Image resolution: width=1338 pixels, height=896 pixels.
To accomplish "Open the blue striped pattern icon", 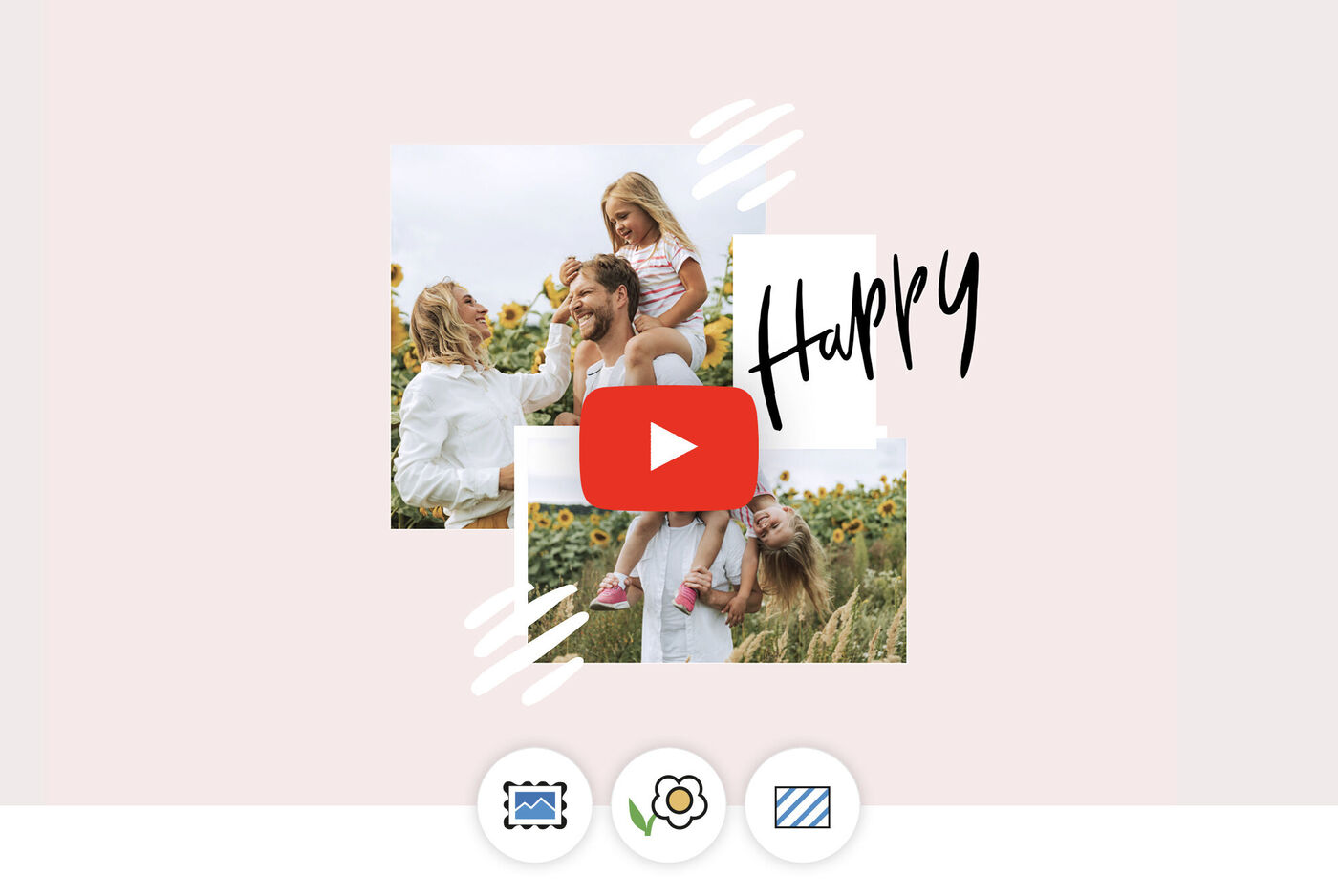I will point(802,806).
